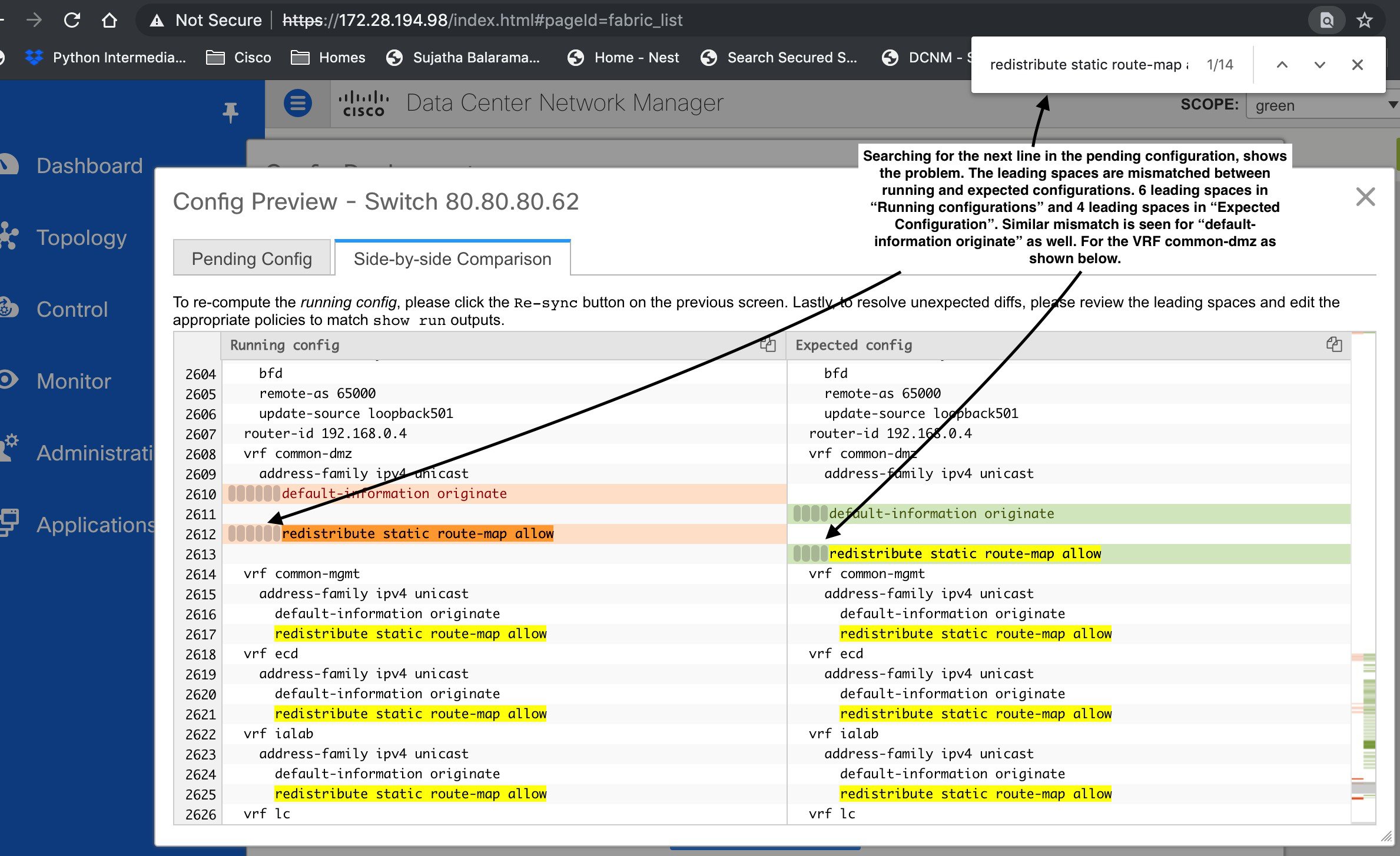Click expected config 'vrf ecd' line
The width and height of the screenshot is (1400, 856).
click(x=1069, y=653)
